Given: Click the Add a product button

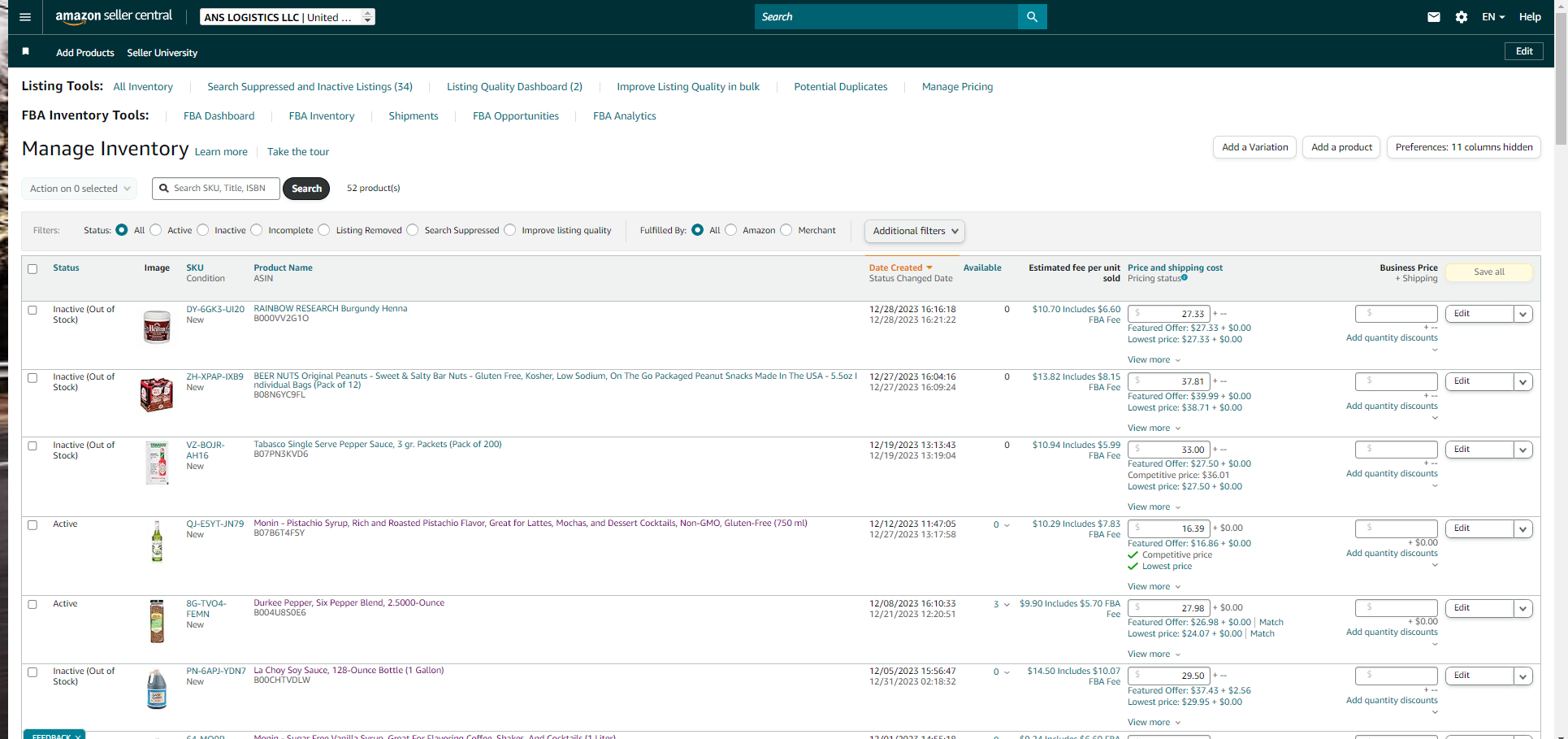Looking at the screenshot, I should pos(1341,147).
